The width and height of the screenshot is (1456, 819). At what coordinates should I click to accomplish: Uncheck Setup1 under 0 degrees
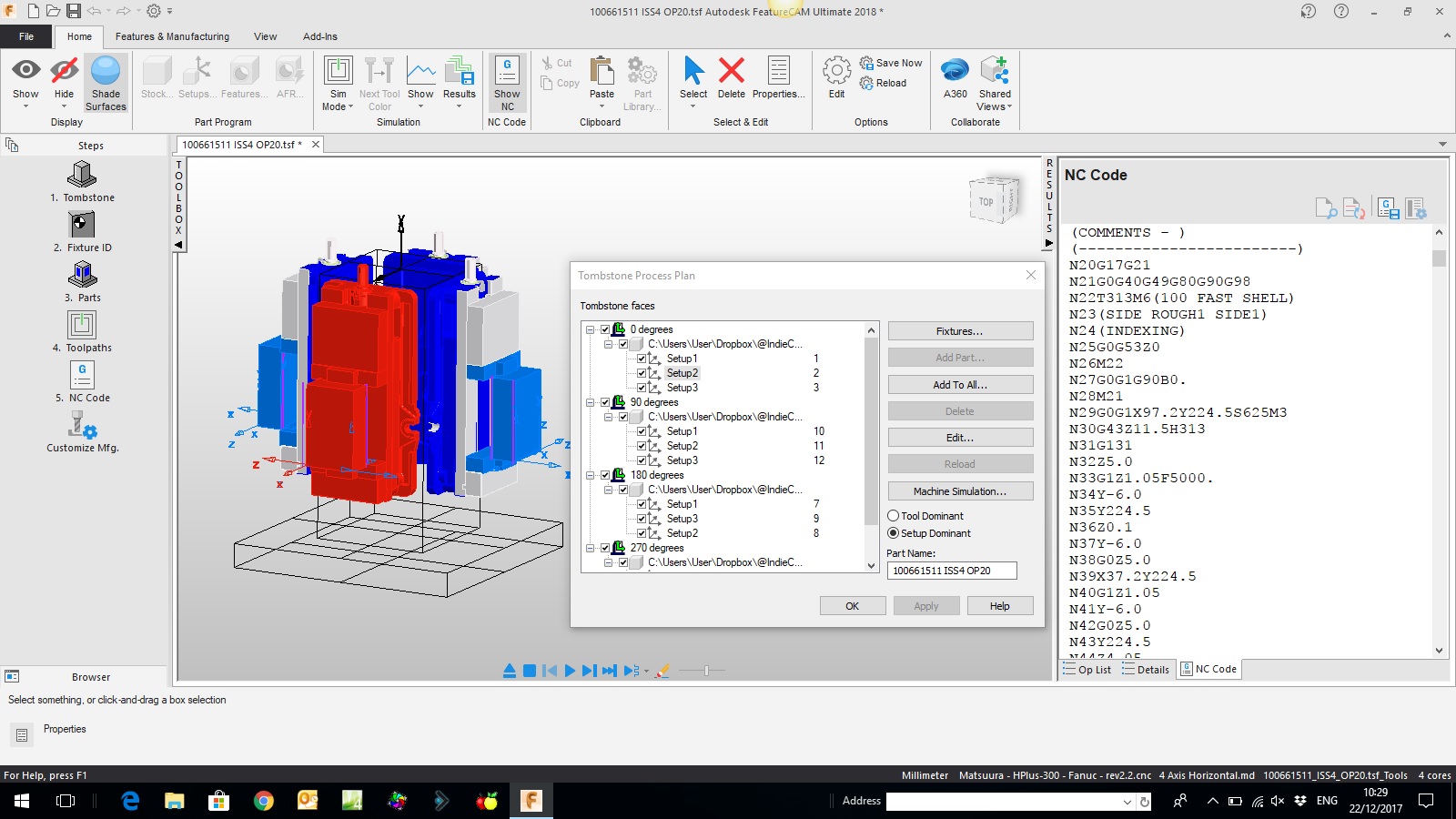(642, 359)
